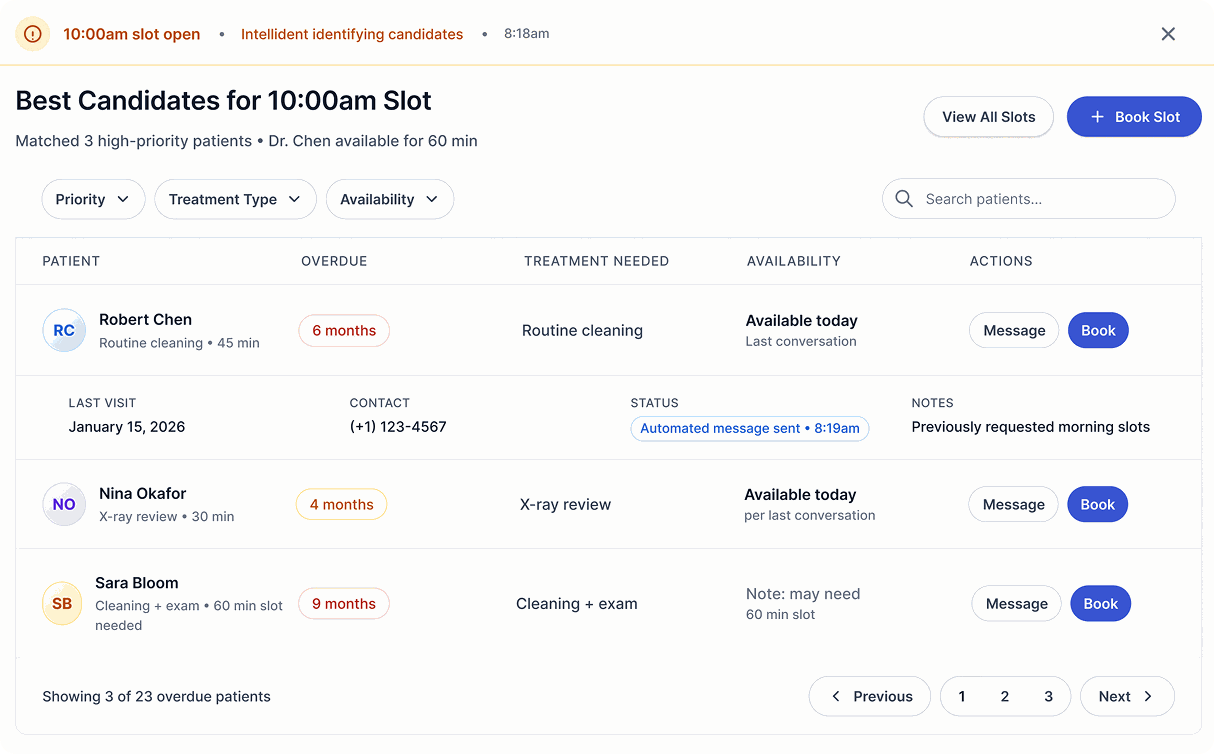Open the Treatment Type filter dropdown
The image size is (1214, 754).
[x=235, y=199]
